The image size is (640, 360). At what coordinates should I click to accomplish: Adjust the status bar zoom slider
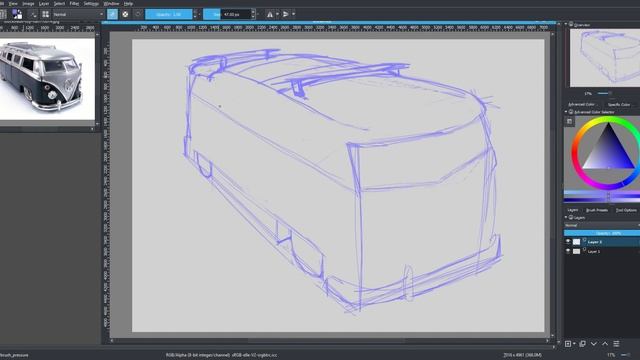click(x=626, y=355)
